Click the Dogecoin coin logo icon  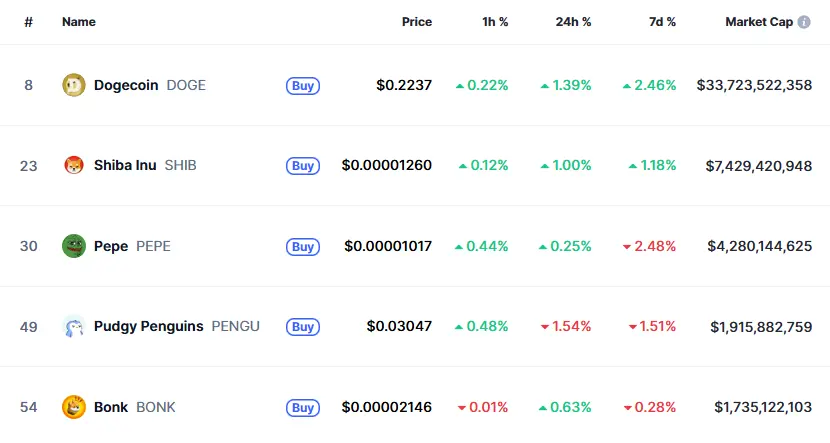(74, 85)
